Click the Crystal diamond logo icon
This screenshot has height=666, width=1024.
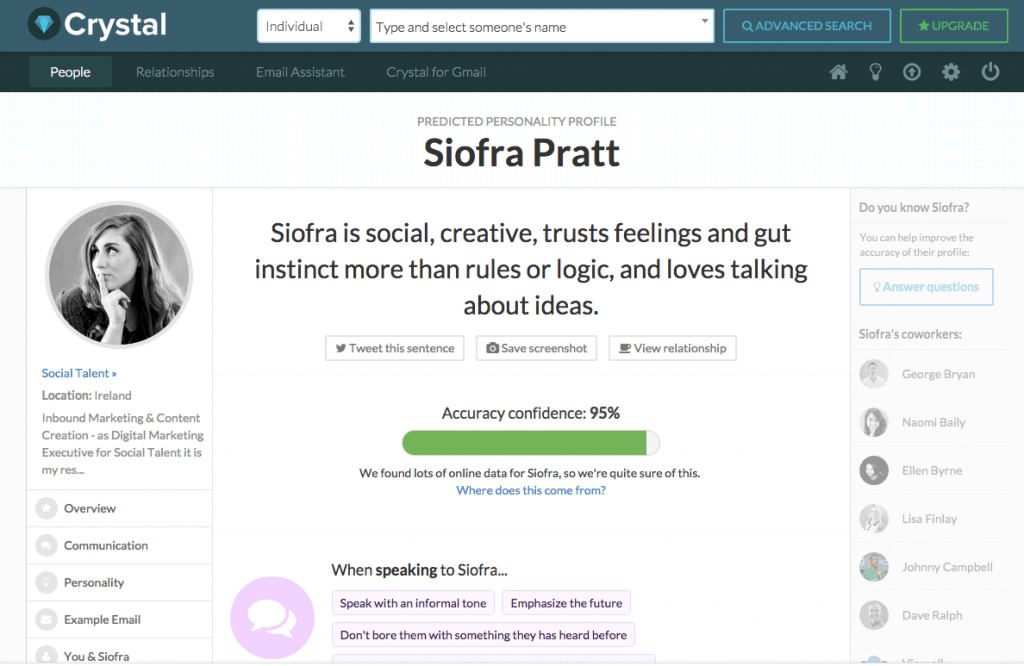point(44,24)
